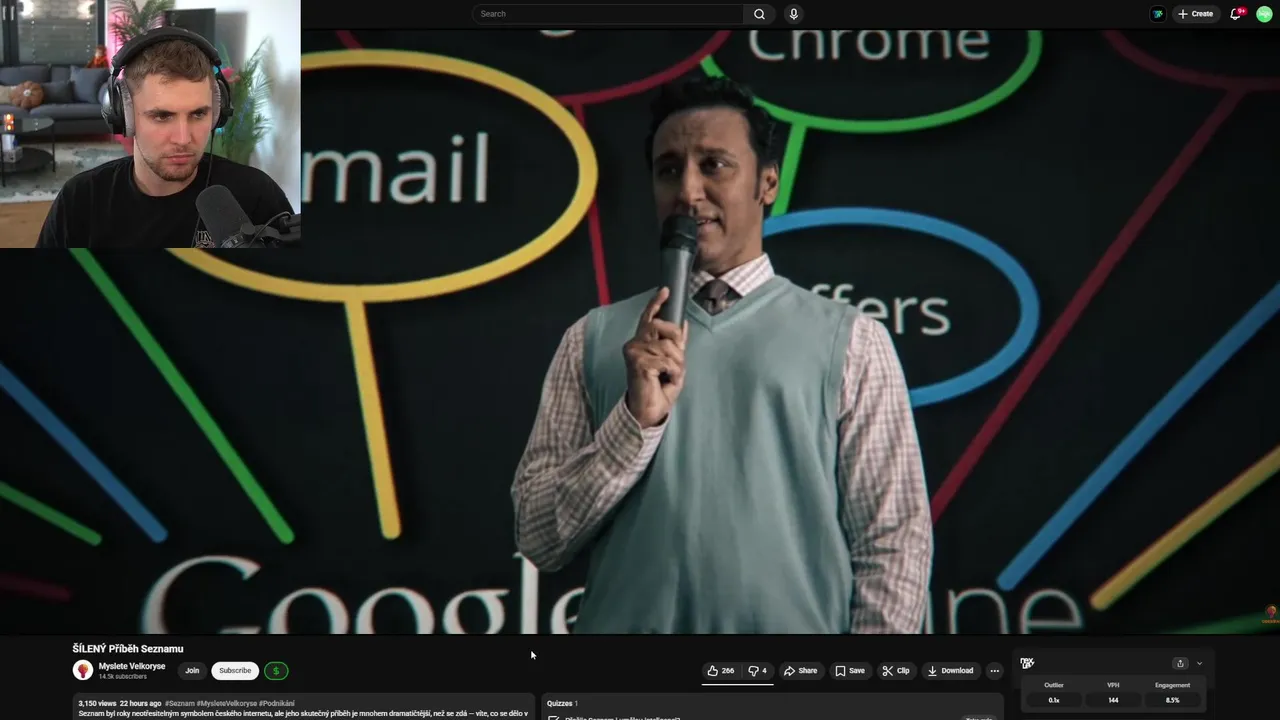Click the 3,150 views text in description

pyautogui.click(x=97, y=703)
